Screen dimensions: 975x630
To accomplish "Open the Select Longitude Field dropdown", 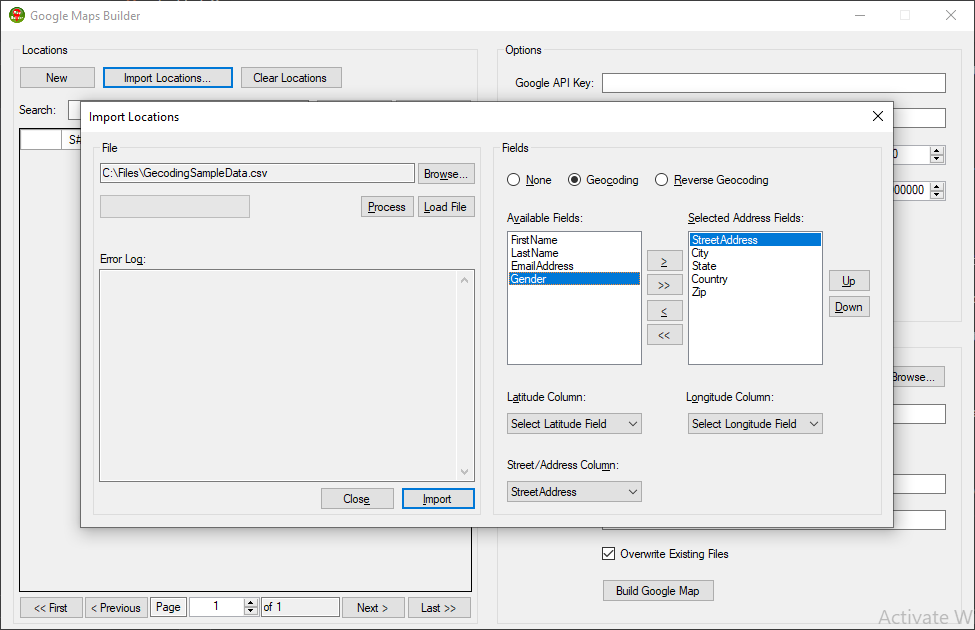I will 753,423.
